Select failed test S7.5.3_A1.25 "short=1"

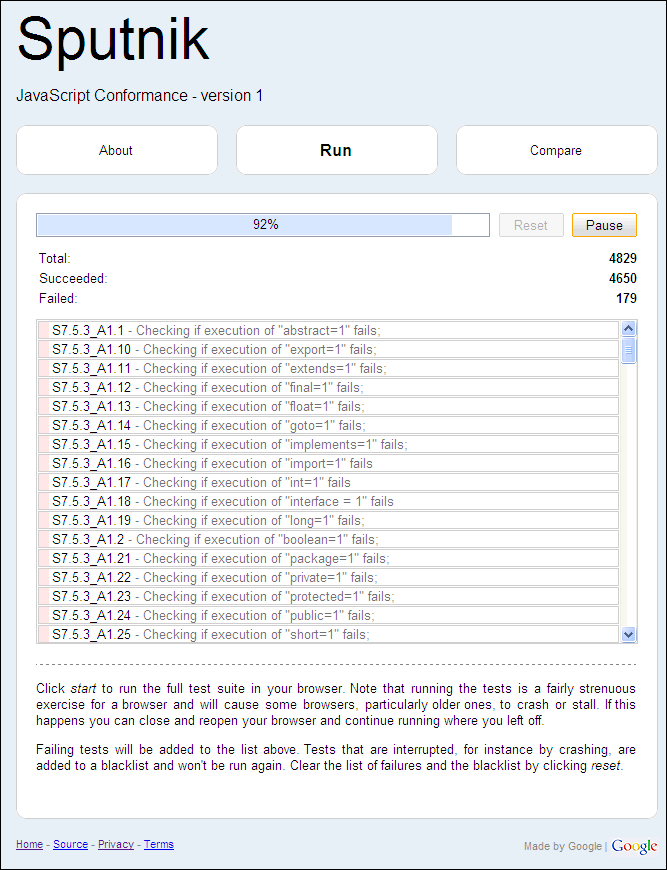coord(329,634)
